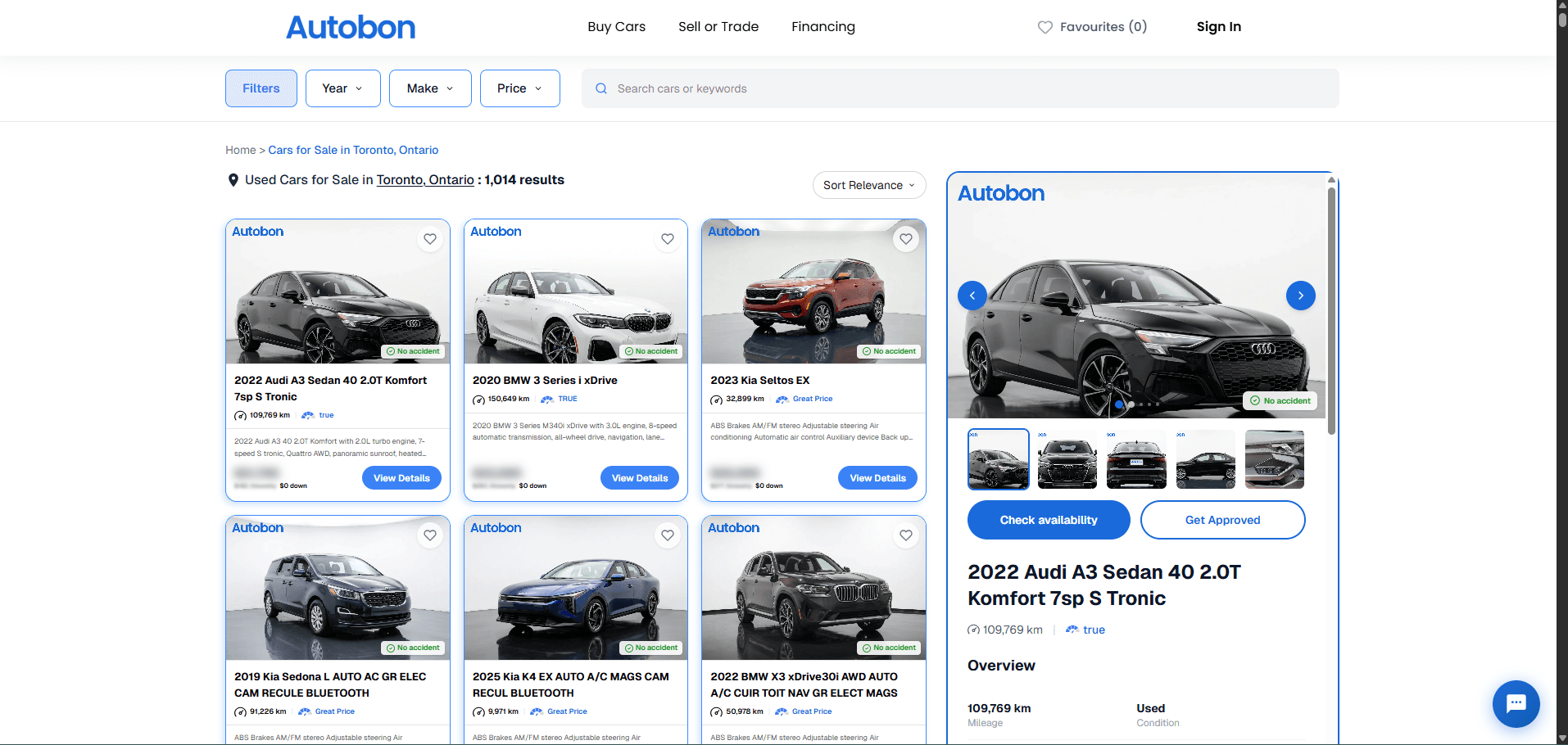Select Audi front-view thumbnail
Viewport: 1568px width, 745px height.
(1067, 459)
